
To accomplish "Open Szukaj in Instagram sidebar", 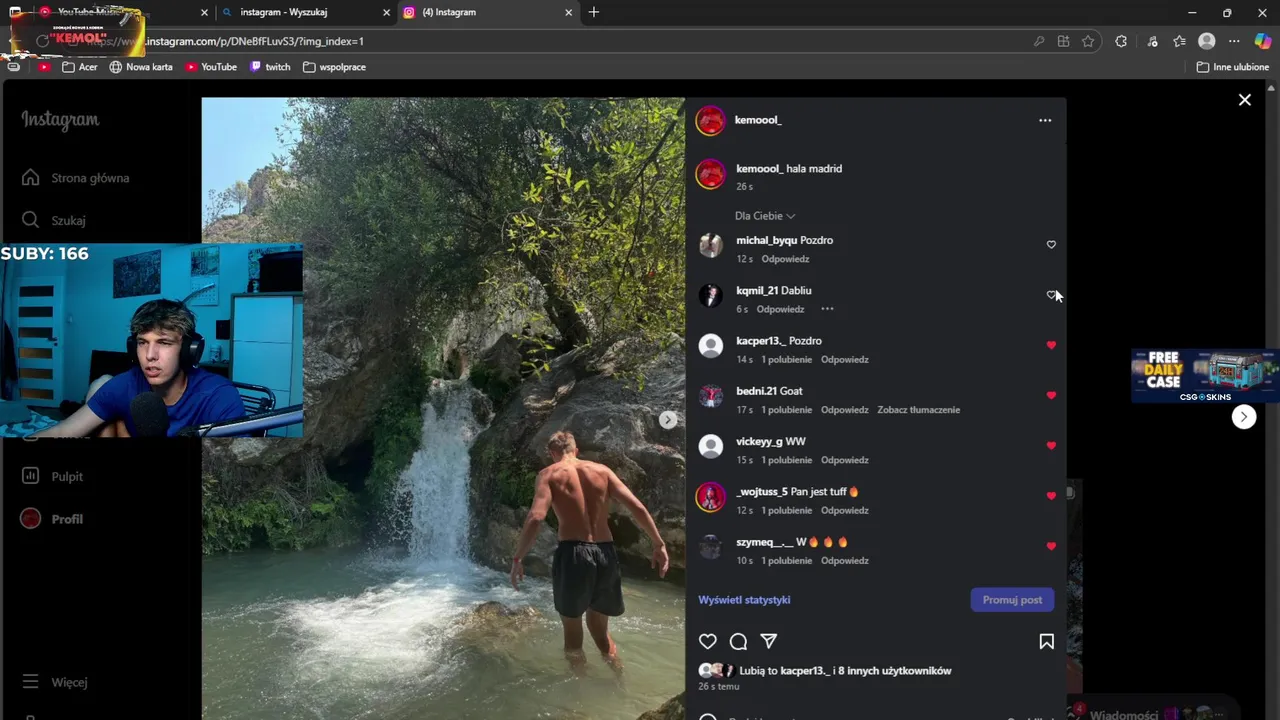I will 54,220.
